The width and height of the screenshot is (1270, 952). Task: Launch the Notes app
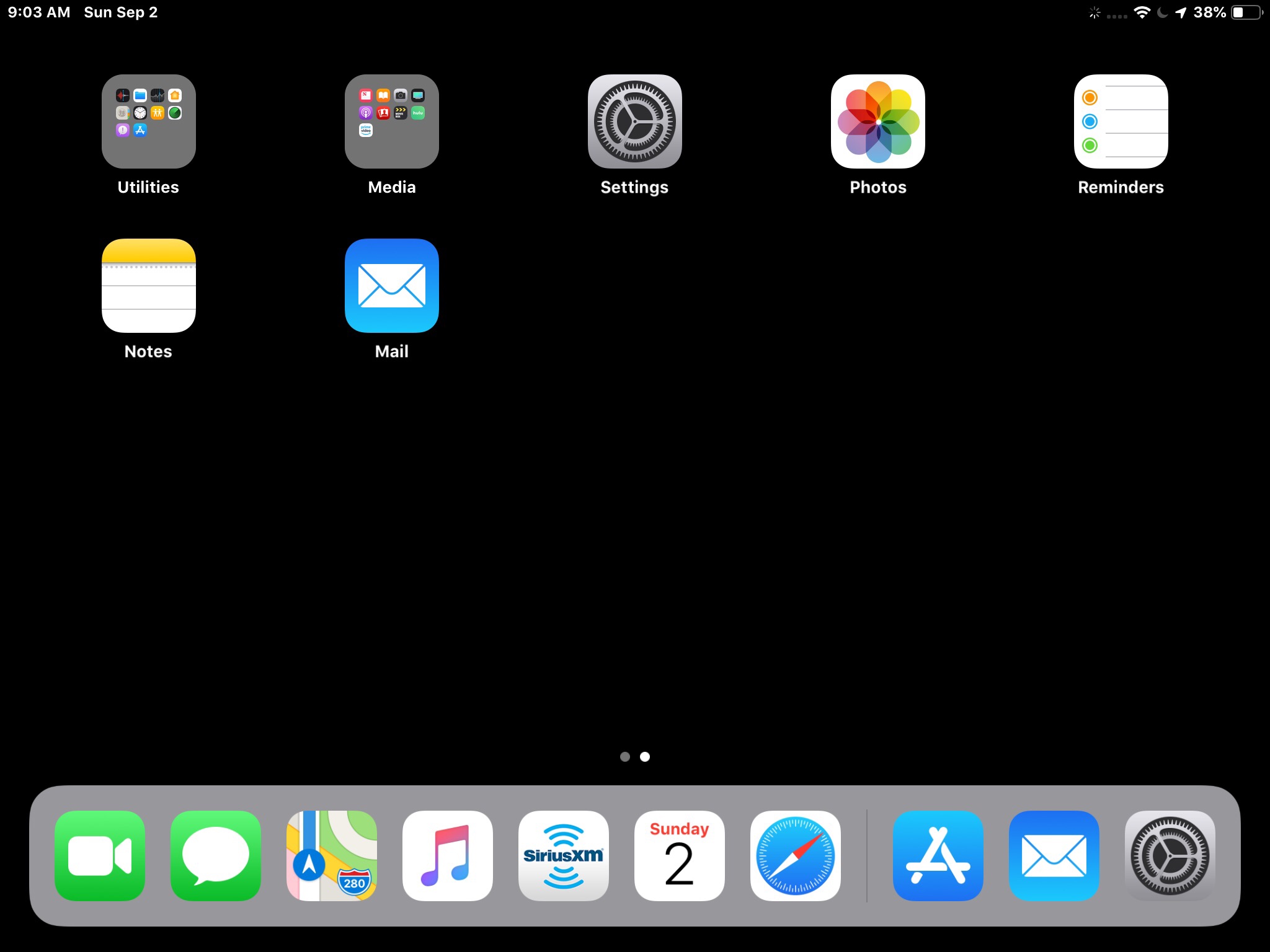click(149, 286)
